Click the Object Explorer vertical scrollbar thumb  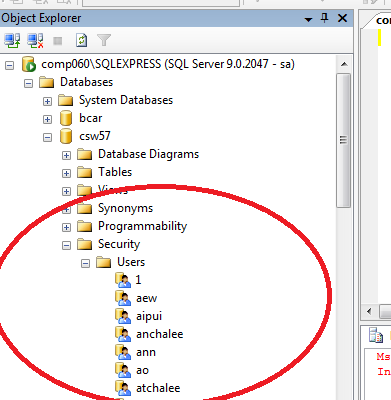pos(343,140)
